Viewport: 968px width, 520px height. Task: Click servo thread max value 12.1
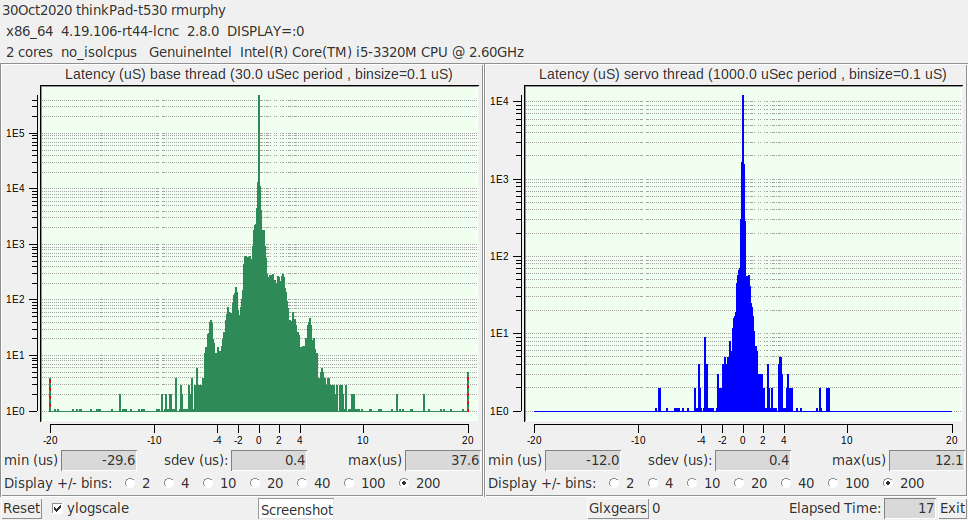click(x=926, y=460)
